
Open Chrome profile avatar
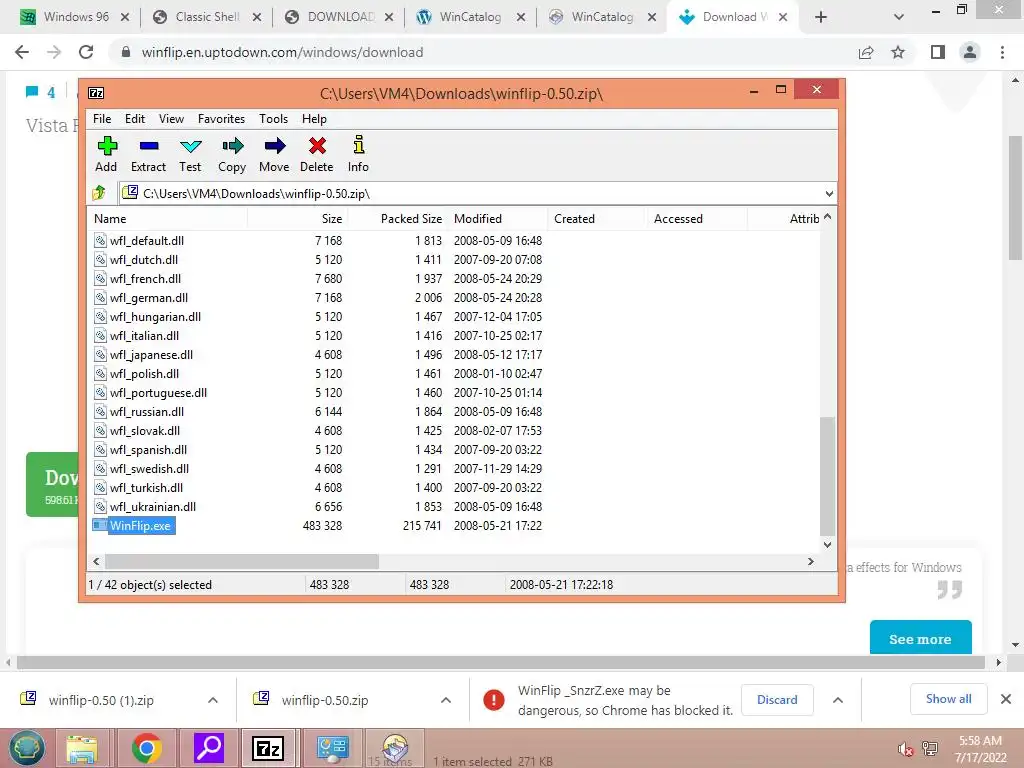click(x=970, y=52)
